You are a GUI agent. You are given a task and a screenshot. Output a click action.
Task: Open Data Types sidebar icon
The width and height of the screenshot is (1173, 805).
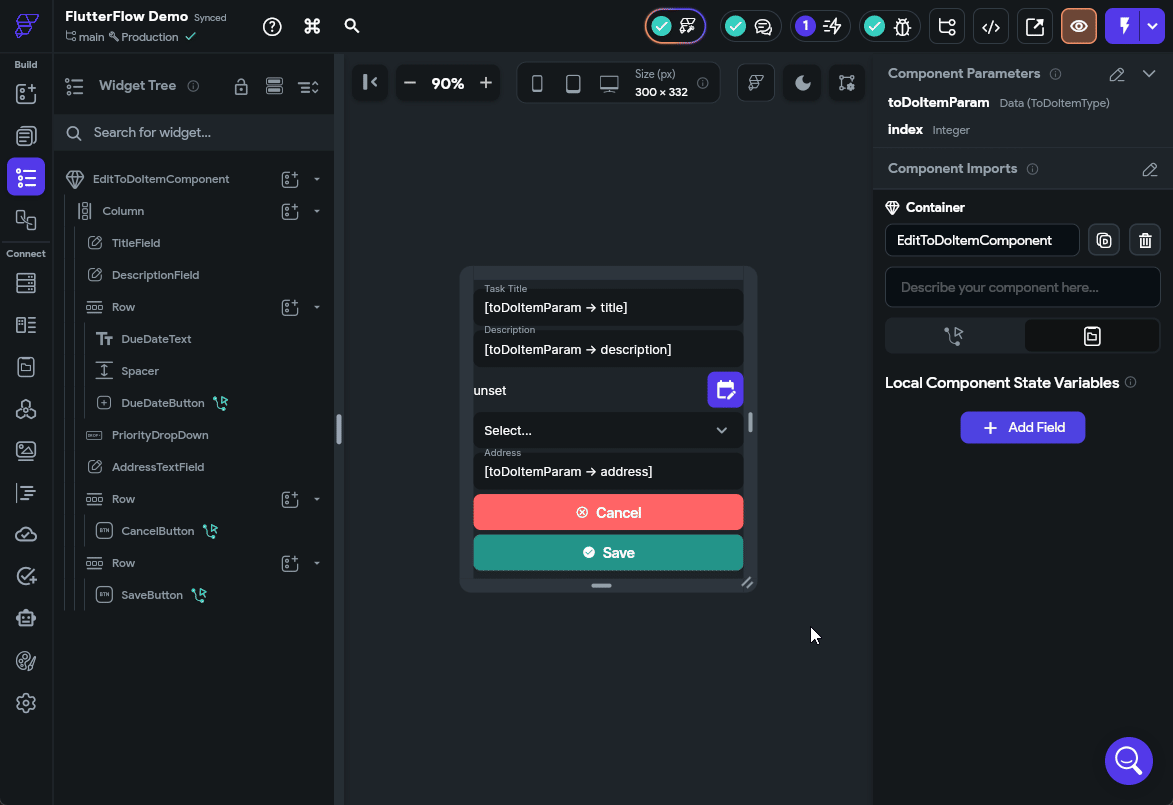click(26, 325)
